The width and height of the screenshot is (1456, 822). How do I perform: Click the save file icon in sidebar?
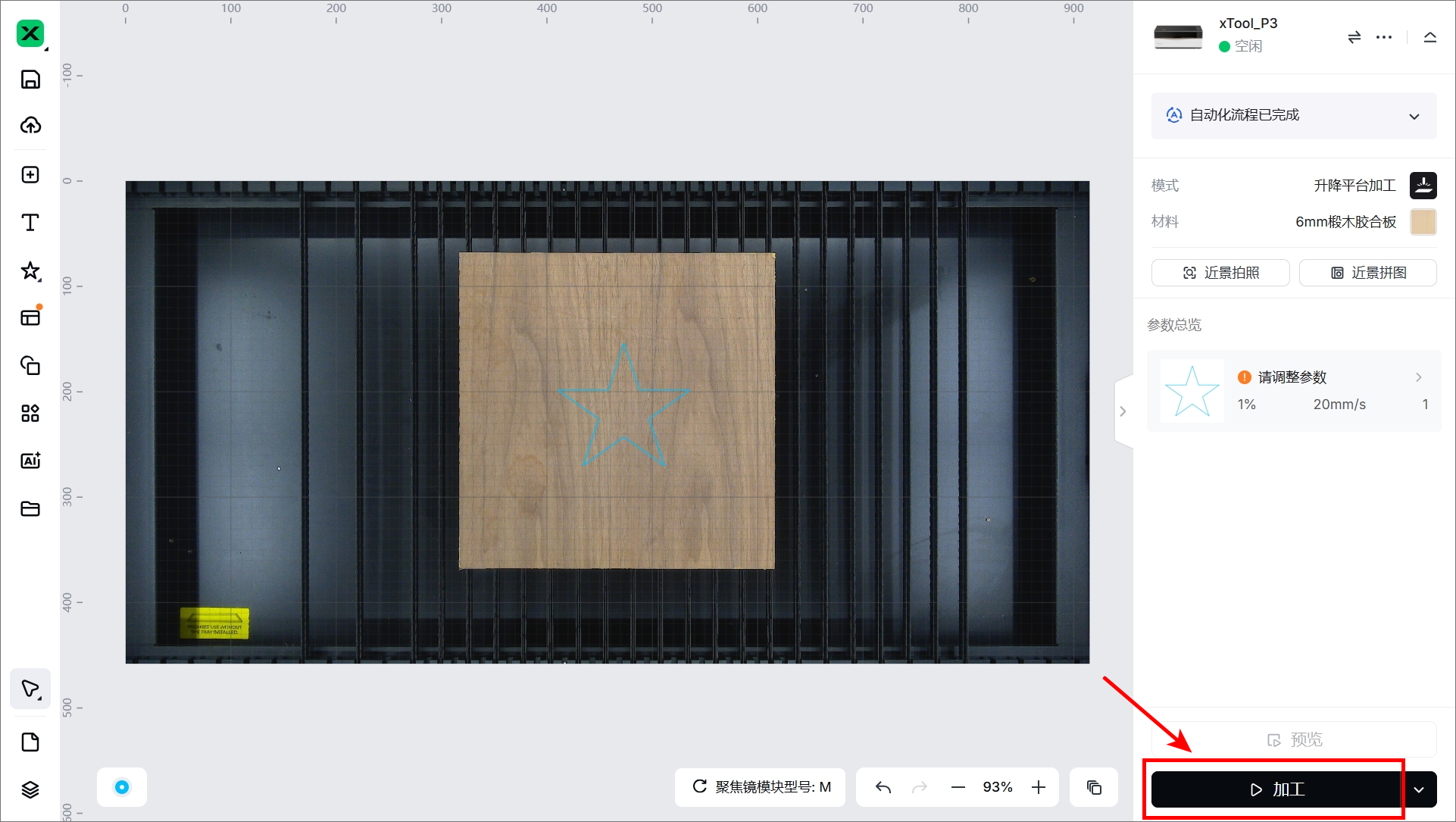(x=30, y=80)
